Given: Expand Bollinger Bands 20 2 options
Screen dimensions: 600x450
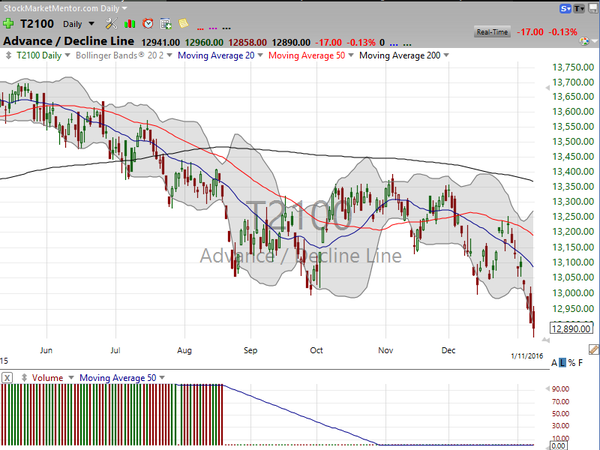Looking at the screenshot, I should pos(170,55).
